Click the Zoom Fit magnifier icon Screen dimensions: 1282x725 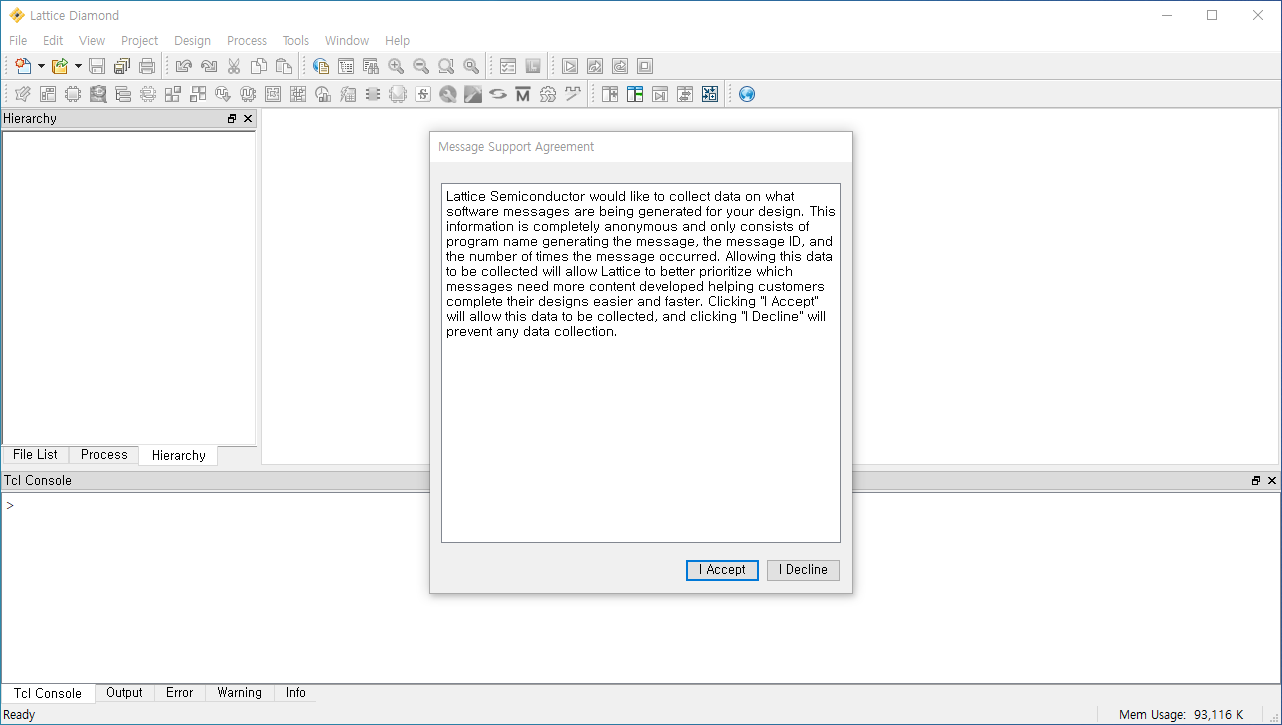[446, 66]
